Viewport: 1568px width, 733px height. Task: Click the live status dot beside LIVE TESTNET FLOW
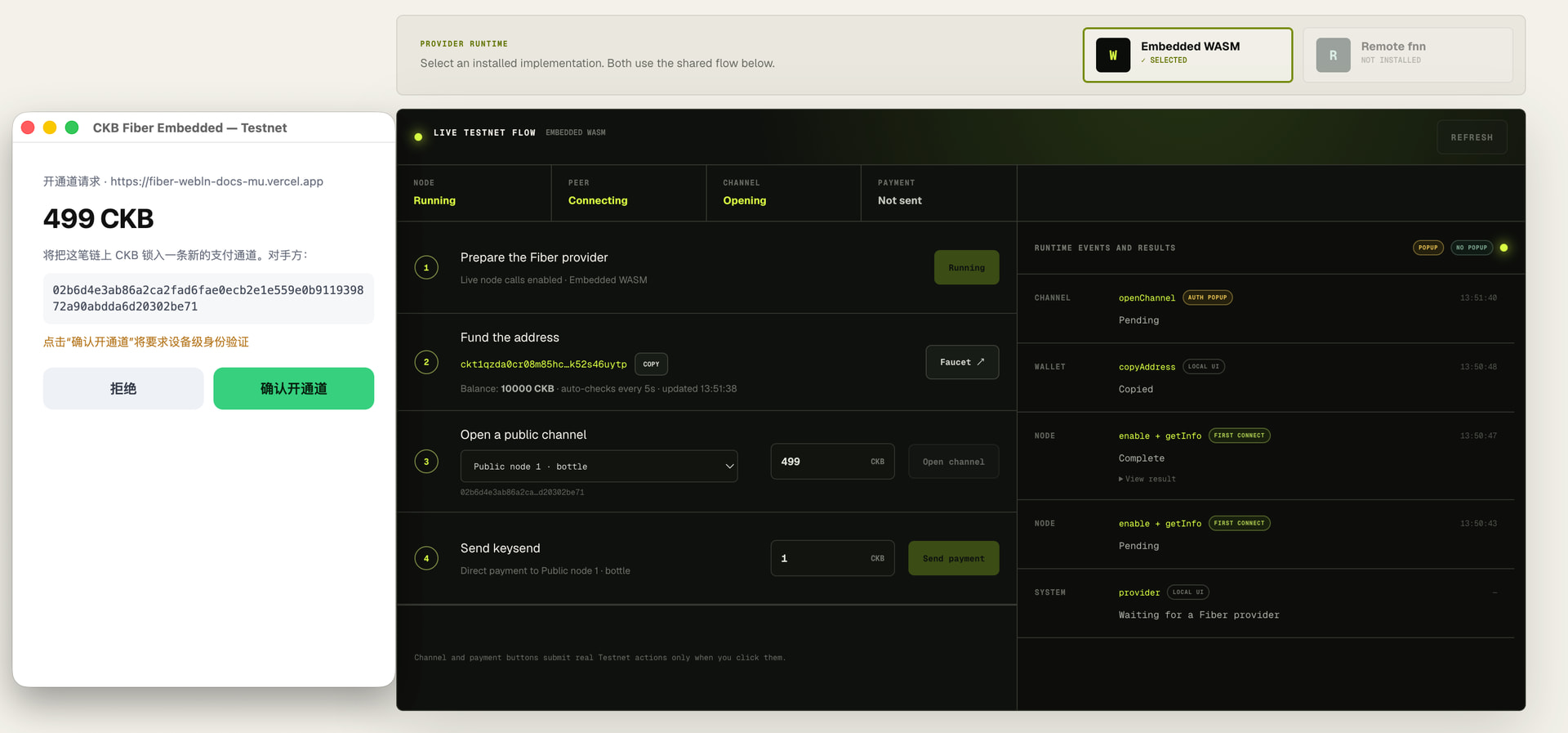click(x=418, y=136)
